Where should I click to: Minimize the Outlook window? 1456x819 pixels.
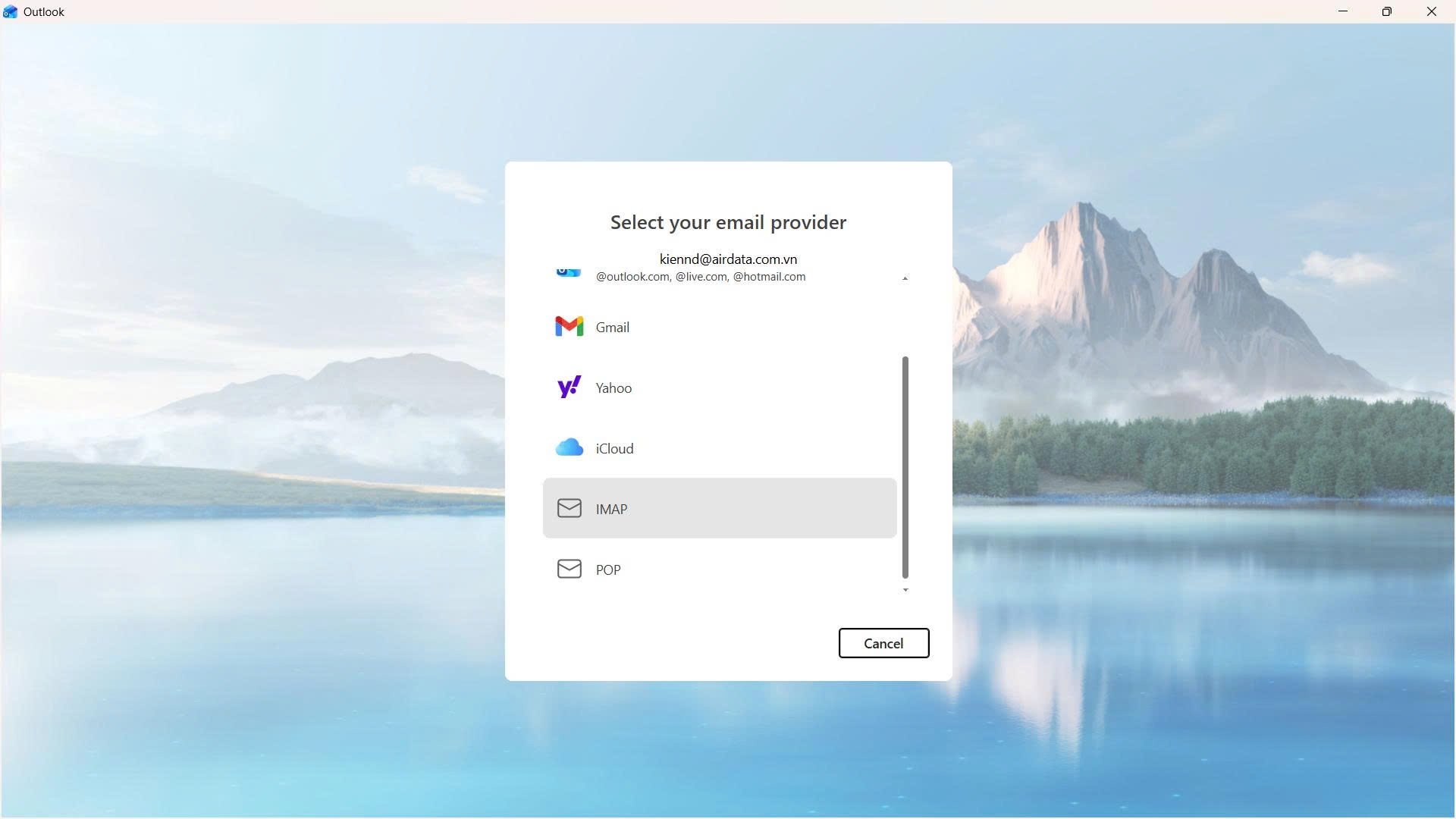[1343, 11]
